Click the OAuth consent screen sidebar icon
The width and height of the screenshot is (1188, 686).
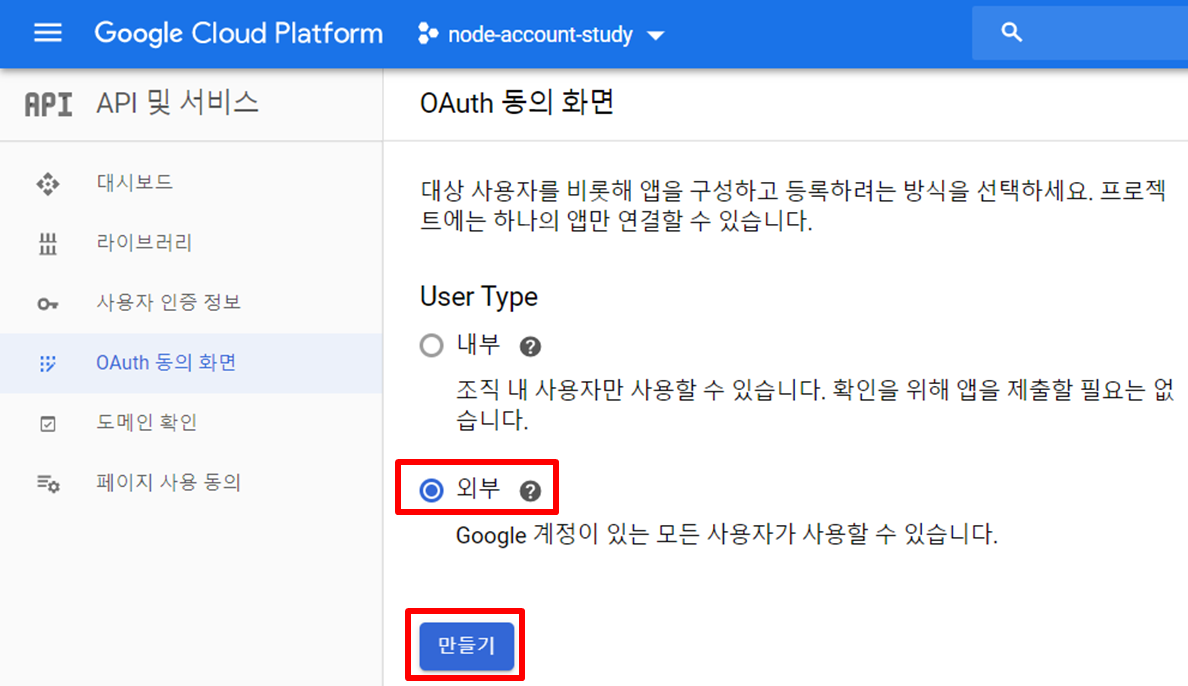tap(48, 364)
